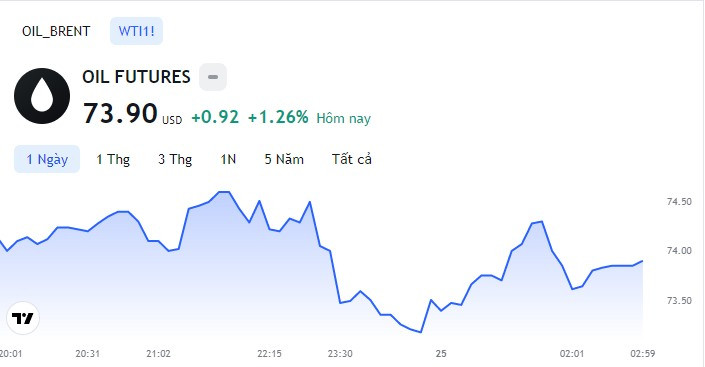705x367 pixels.
Task: Select the 1 Ngày time range
Action: click(47, 159)
